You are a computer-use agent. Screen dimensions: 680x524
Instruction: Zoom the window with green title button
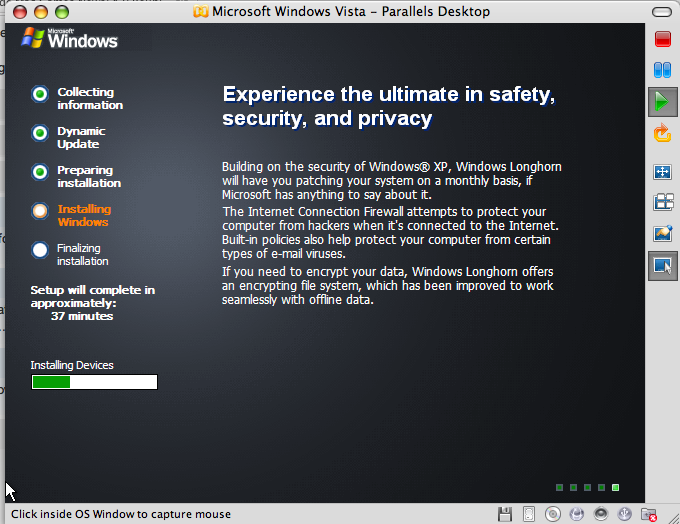point(62,12)
